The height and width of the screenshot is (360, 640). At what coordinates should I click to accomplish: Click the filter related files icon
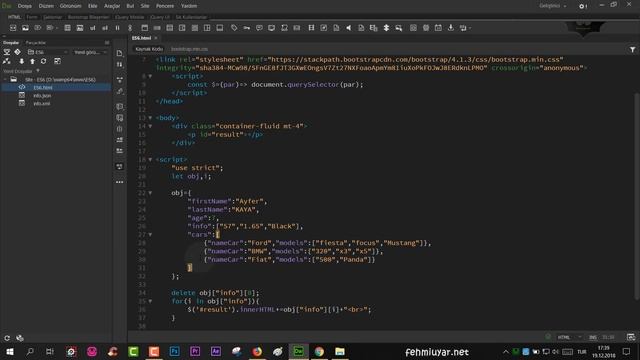pyautogui.click(x=632, y=49)
